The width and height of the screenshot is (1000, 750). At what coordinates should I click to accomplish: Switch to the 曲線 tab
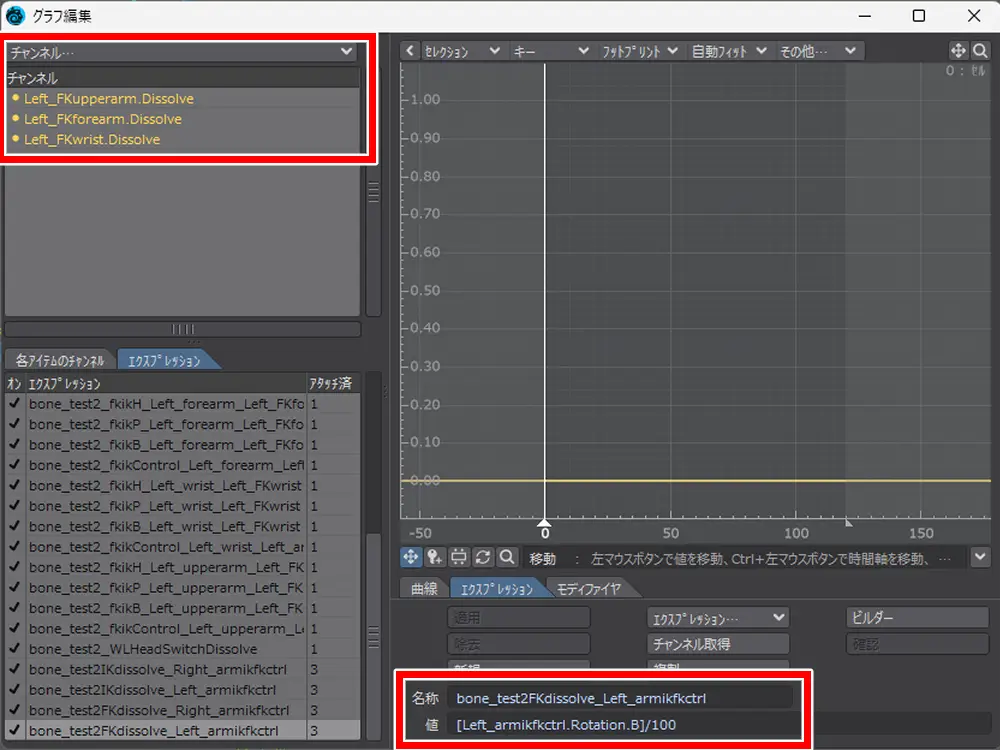click(x=424, y=588)
